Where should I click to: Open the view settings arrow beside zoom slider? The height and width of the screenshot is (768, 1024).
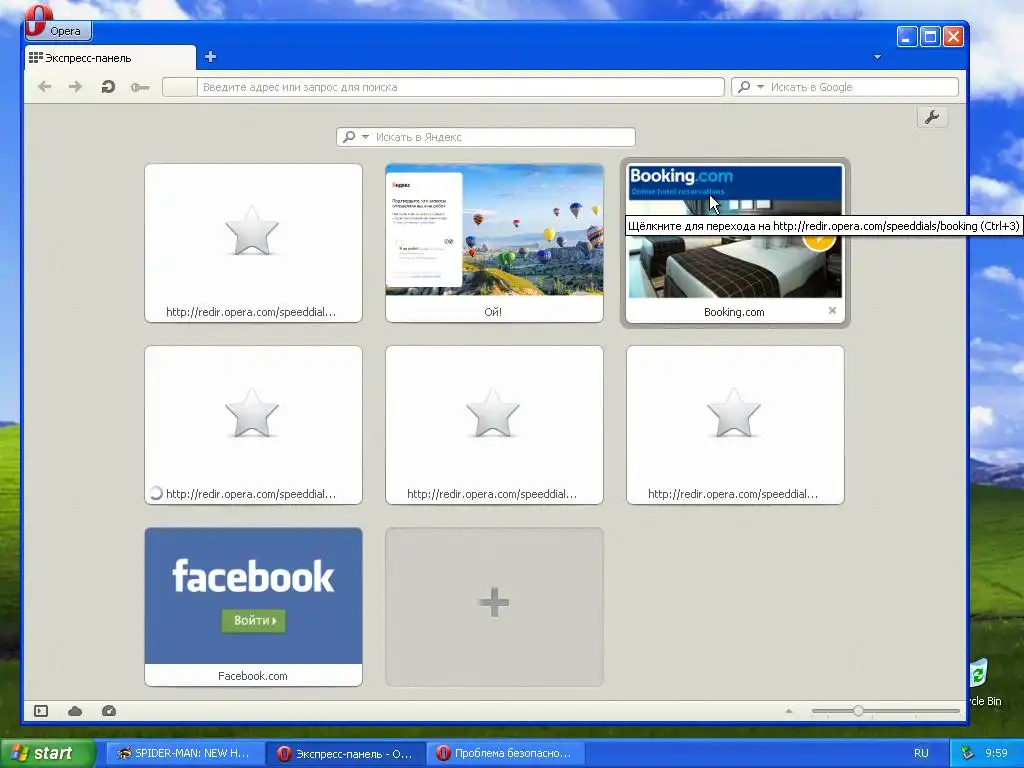789,711
